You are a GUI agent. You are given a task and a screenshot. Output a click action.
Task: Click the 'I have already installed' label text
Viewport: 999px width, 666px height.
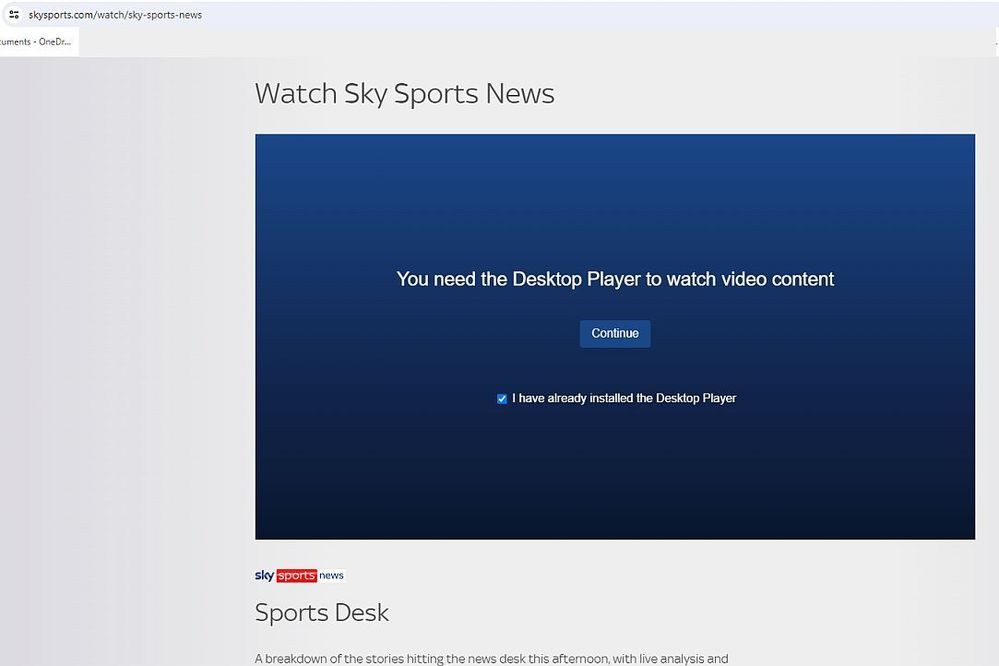tap(624, 398)
